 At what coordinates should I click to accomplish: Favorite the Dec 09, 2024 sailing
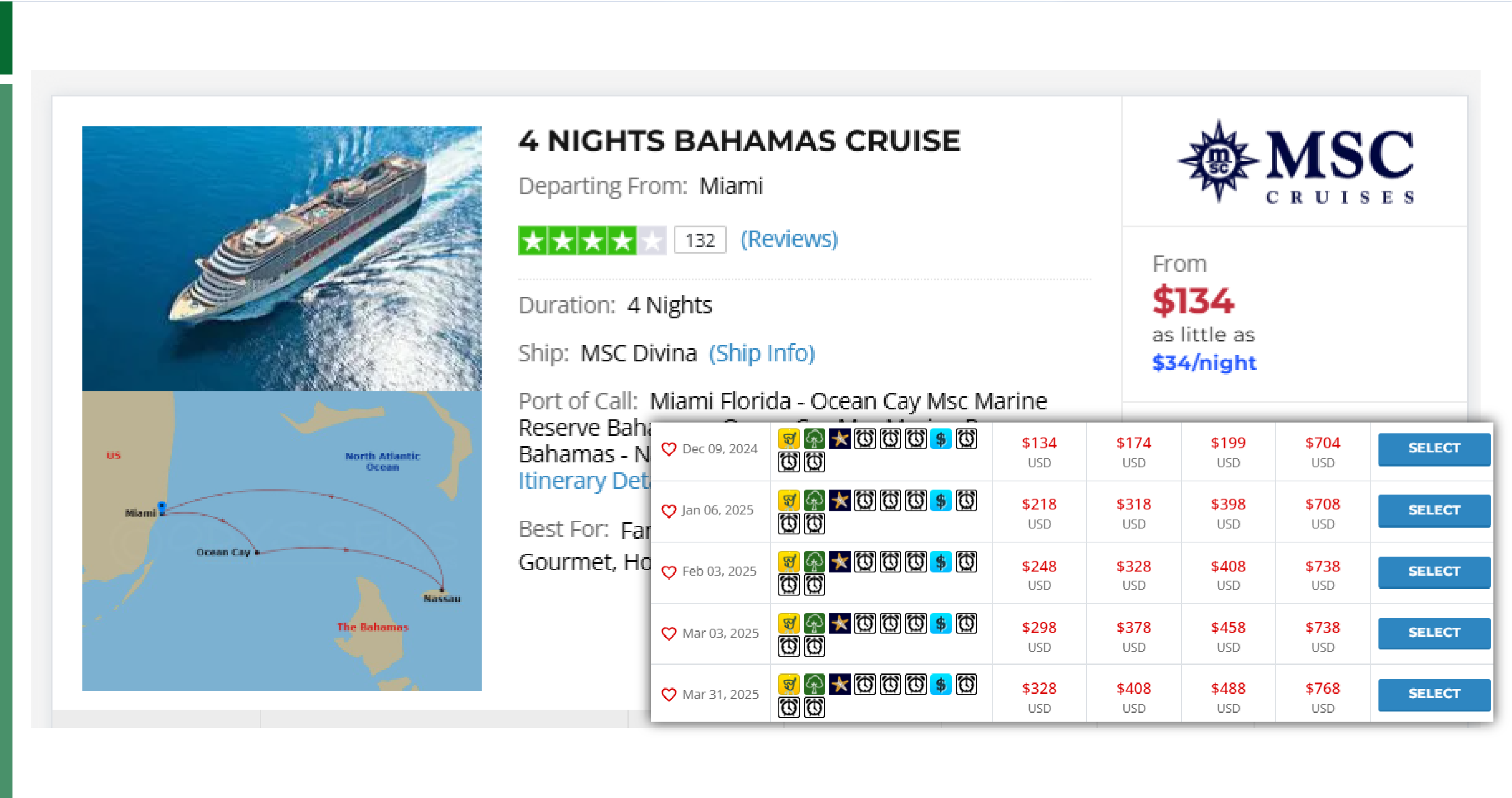669,449
